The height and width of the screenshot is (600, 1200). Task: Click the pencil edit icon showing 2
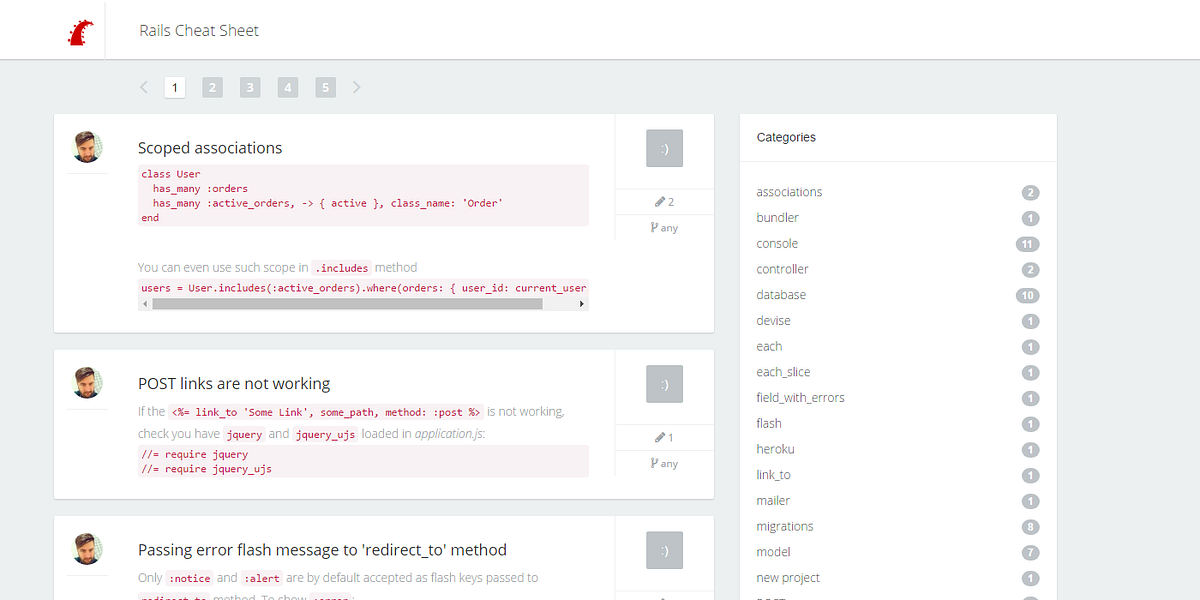click(664, 201)
